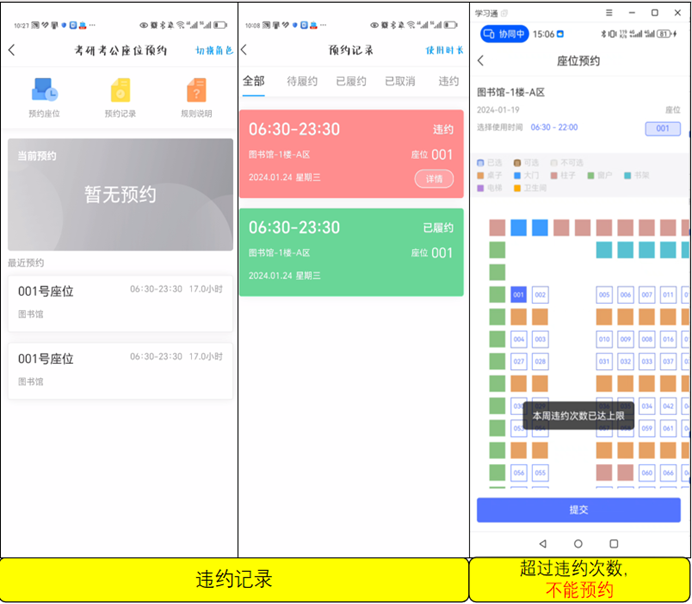The width and height of the screenshot is (692, 604).
Task: Open the 规则说明 rules explanation icon
Action: 196,97
